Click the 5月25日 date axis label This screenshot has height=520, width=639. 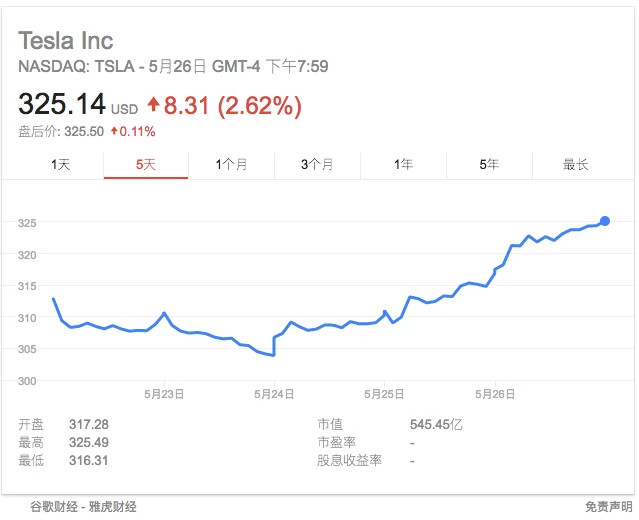384,394
